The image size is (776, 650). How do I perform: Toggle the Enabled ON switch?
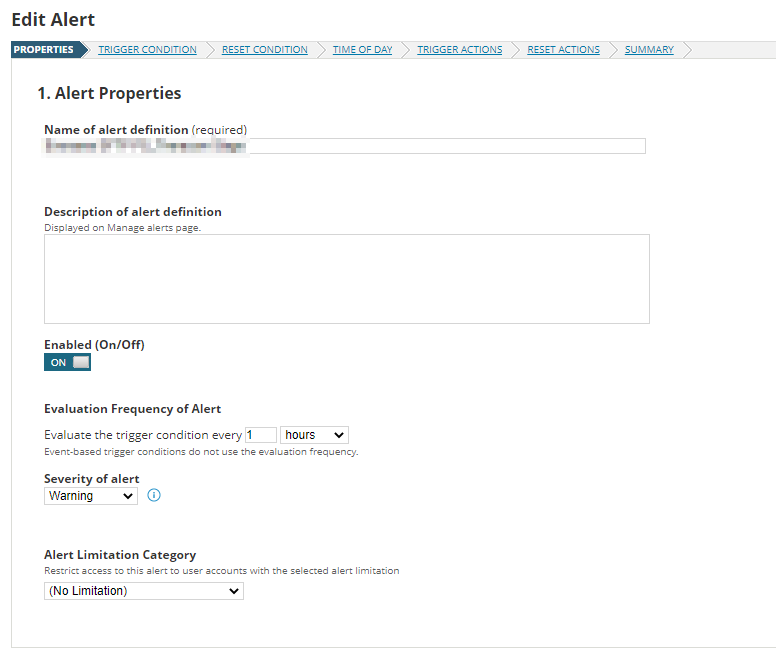[x=67, y=362]
